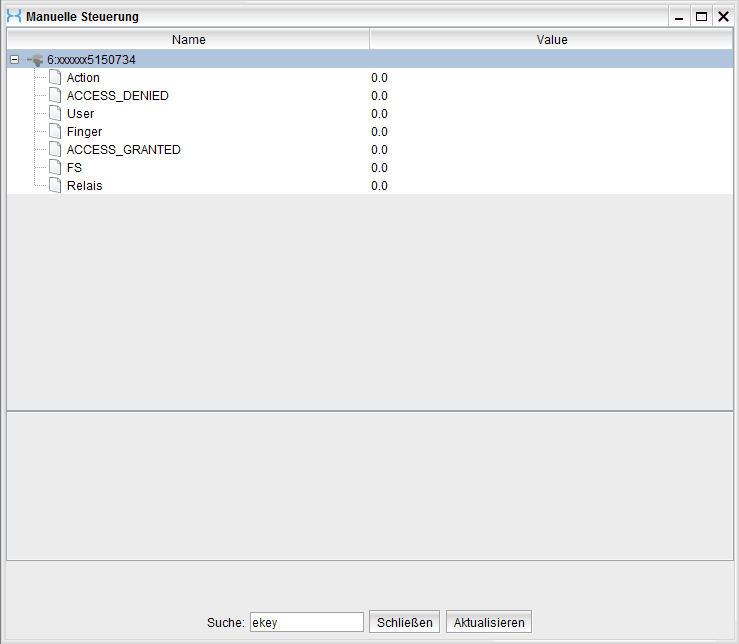The height and width of the screenshot is (644, 739).
Task: Click the document icon next to ACCESS_DENIED
Action: (55, 96)
